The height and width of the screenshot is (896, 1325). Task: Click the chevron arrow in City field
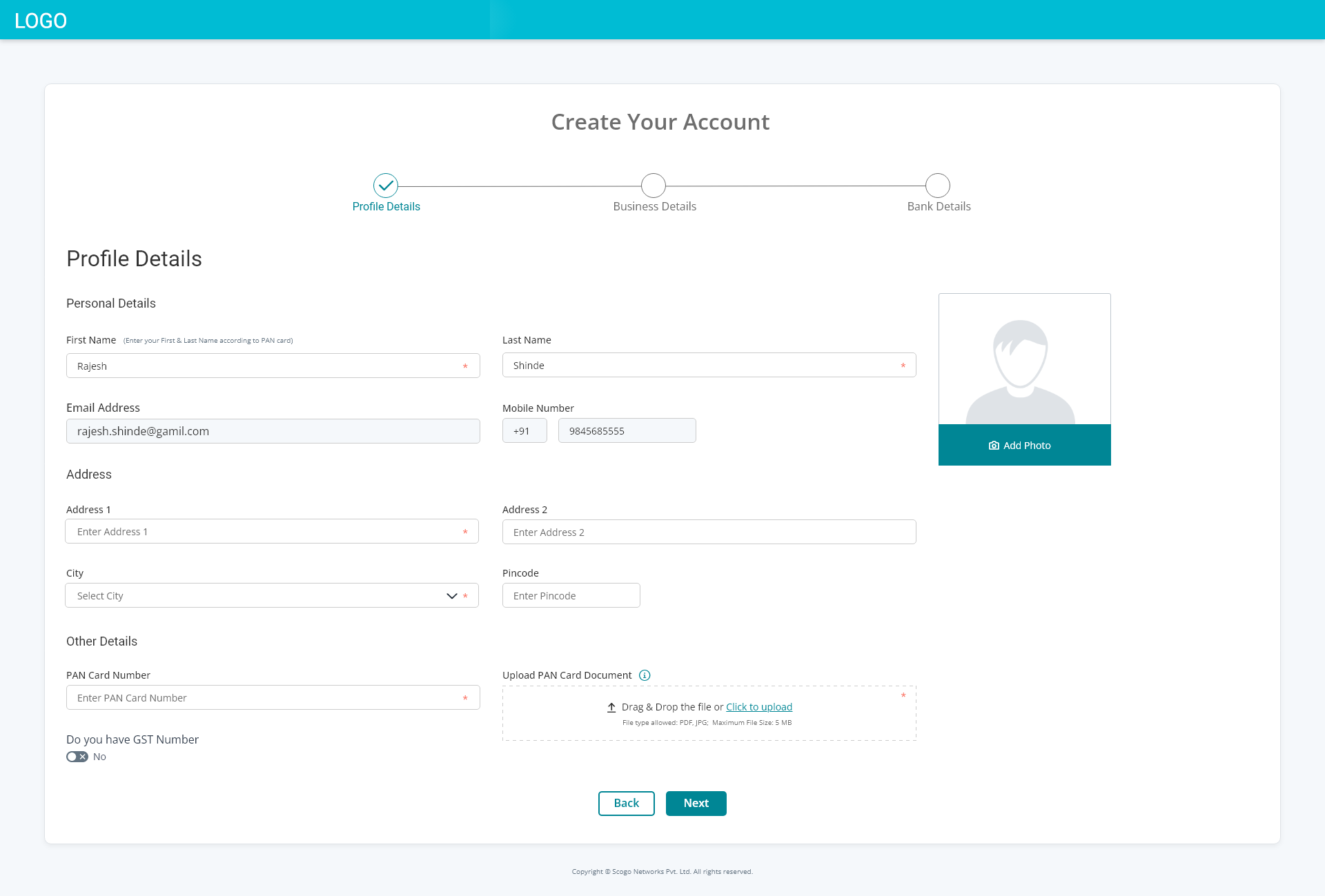[x=452, y=596]
